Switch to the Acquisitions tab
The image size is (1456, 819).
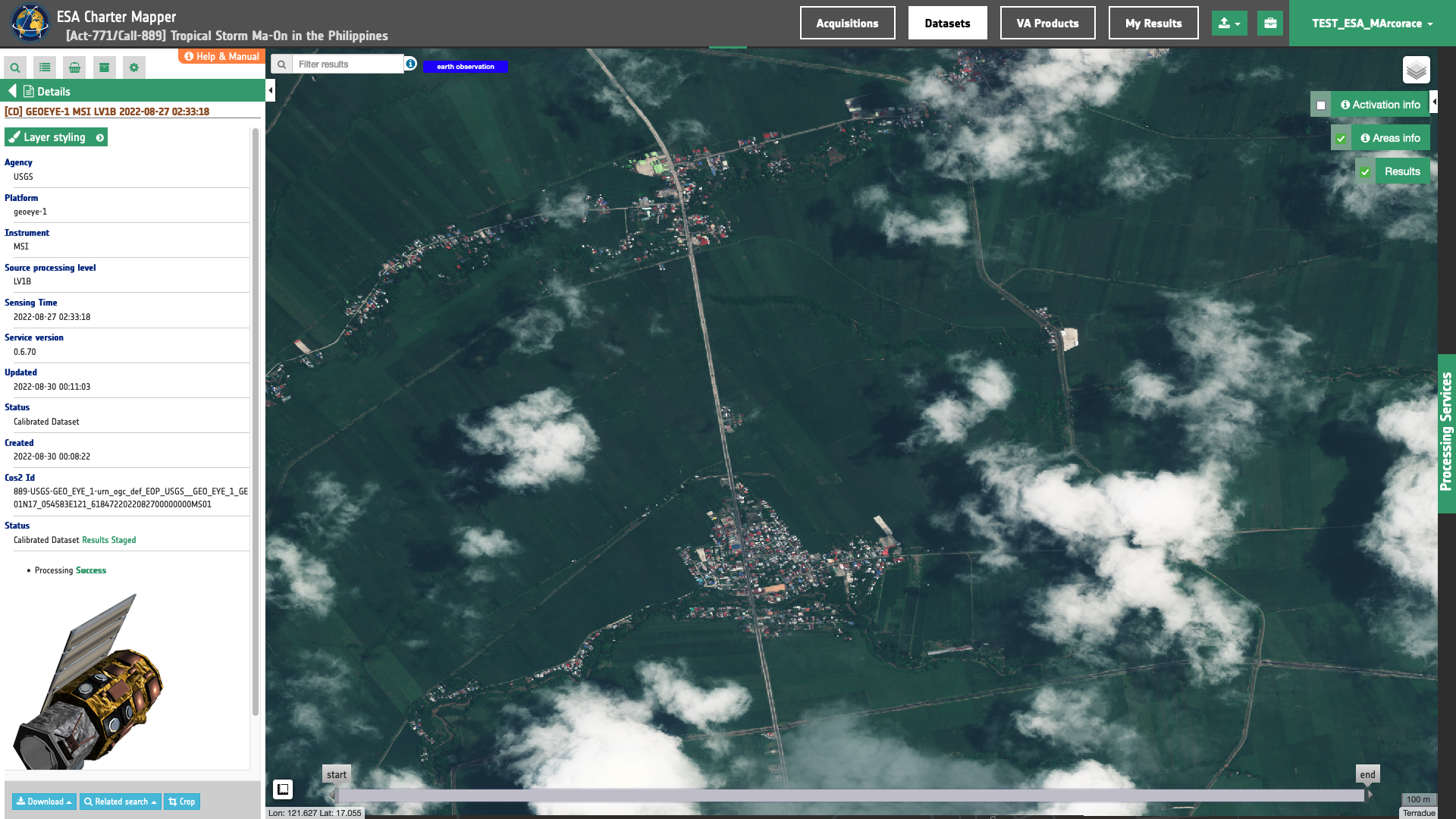point(847,24)
